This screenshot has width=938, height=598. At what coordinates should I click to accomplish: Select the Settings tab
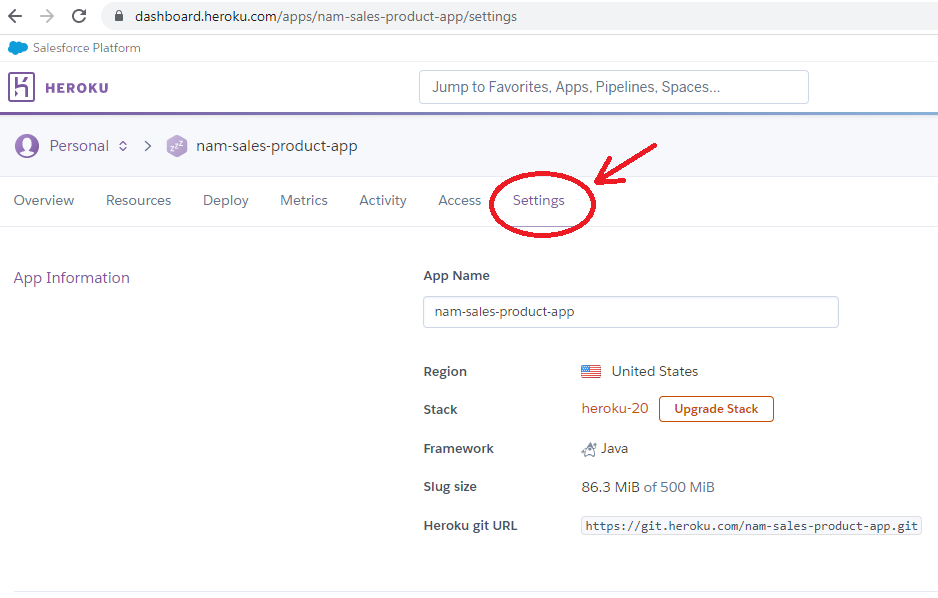coord(538,200)
